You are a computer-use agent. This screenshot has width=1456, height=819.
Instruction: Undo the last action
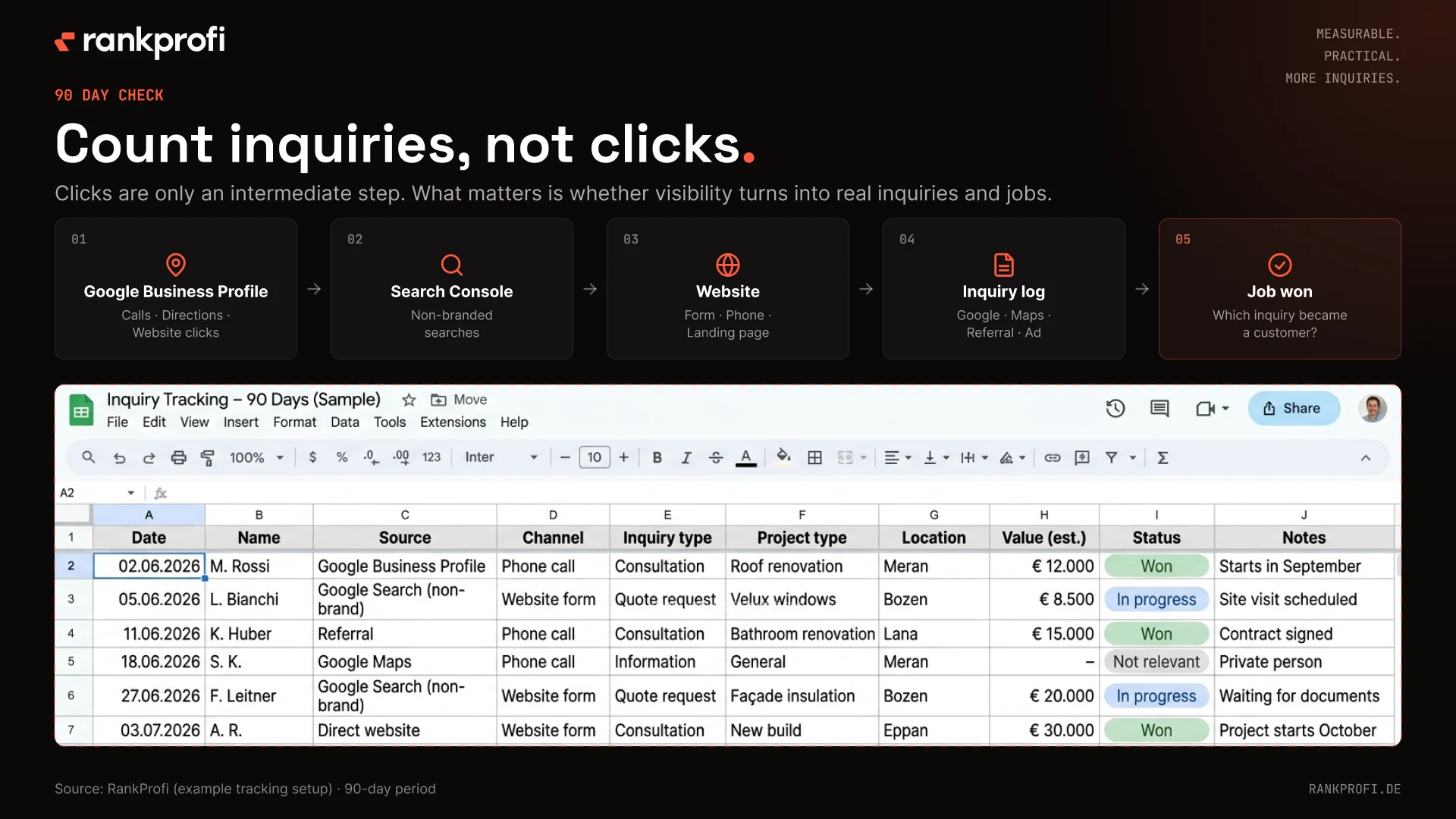pyautogui.click(x=119, y=457)
